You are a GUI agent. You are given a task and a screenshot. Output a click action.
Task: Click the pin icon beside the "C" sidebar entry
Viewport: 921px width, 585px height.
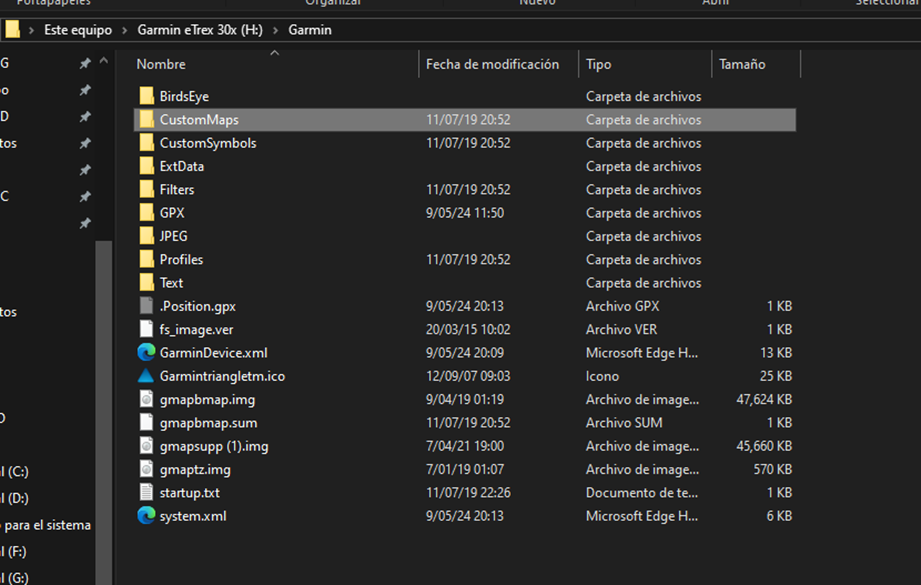pyautogui.click(x=85, y=196)
